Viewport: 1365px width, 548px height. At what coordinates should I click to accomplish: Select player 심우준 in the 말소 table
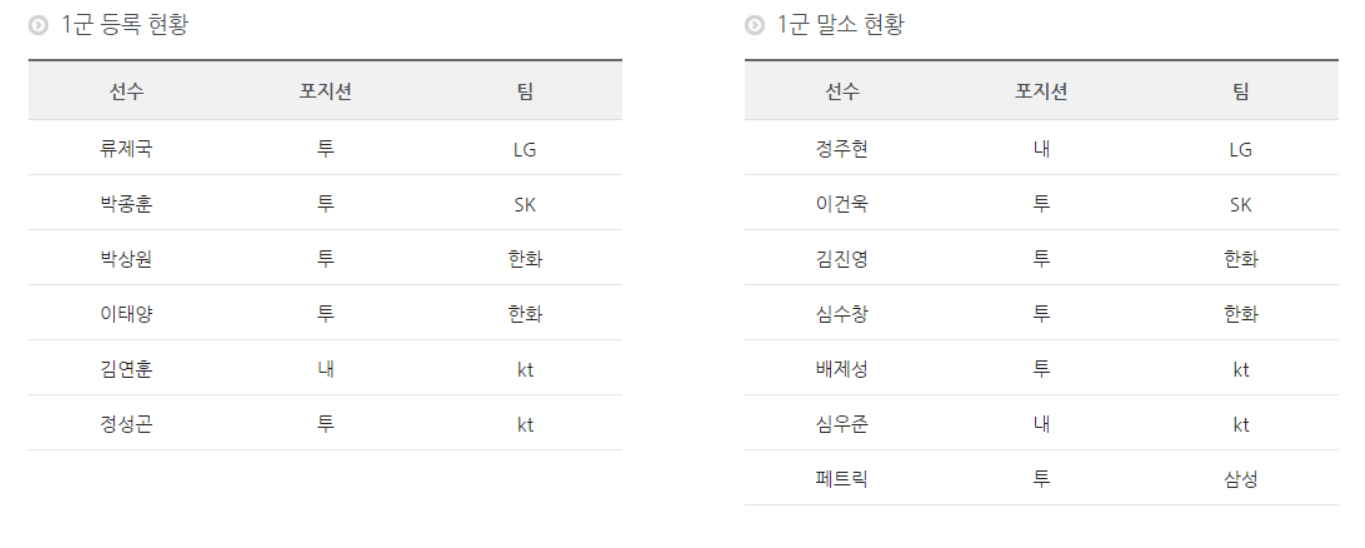[x=842, y=424]
